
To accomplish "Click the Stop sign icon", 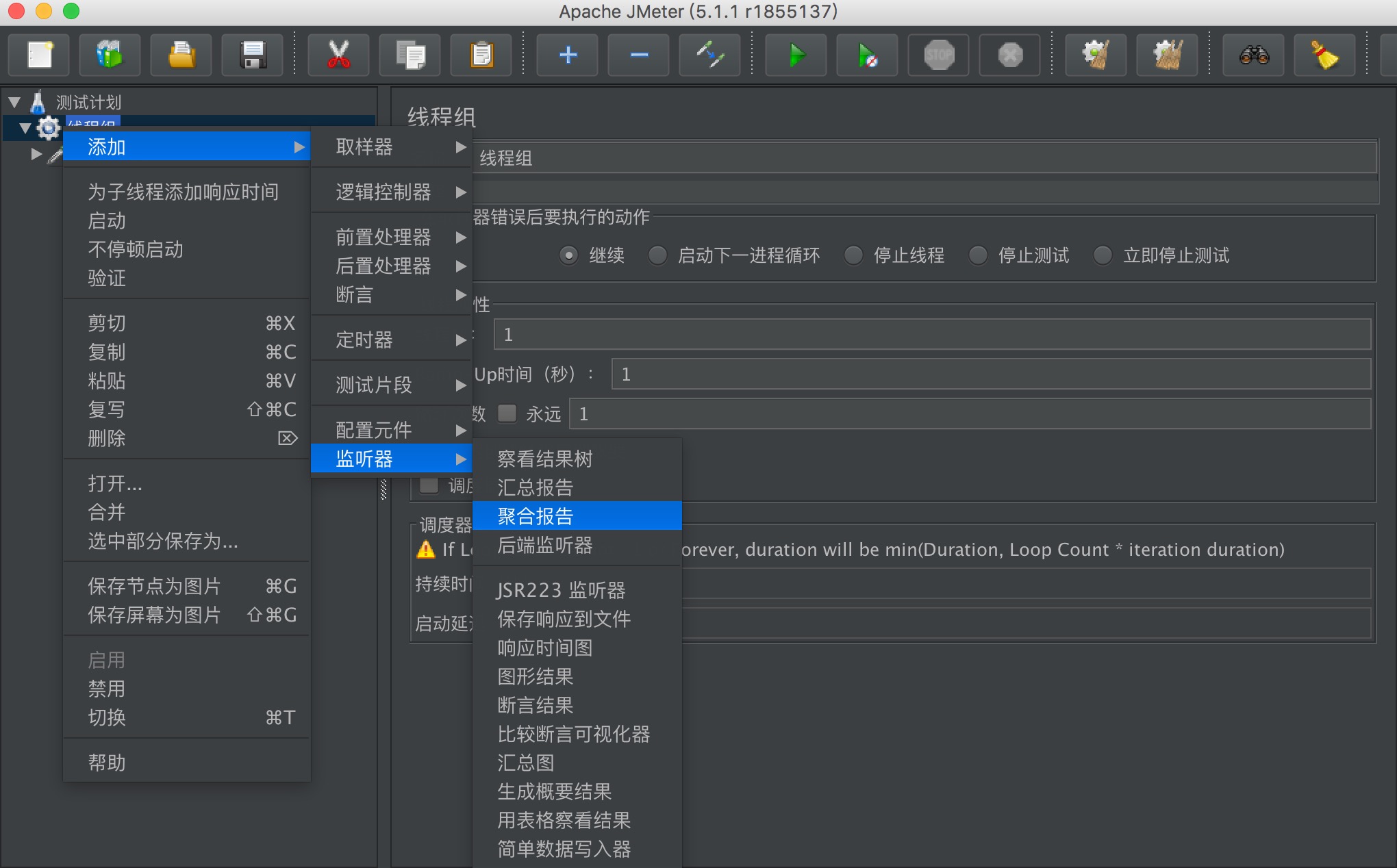I will coord(939,55).
